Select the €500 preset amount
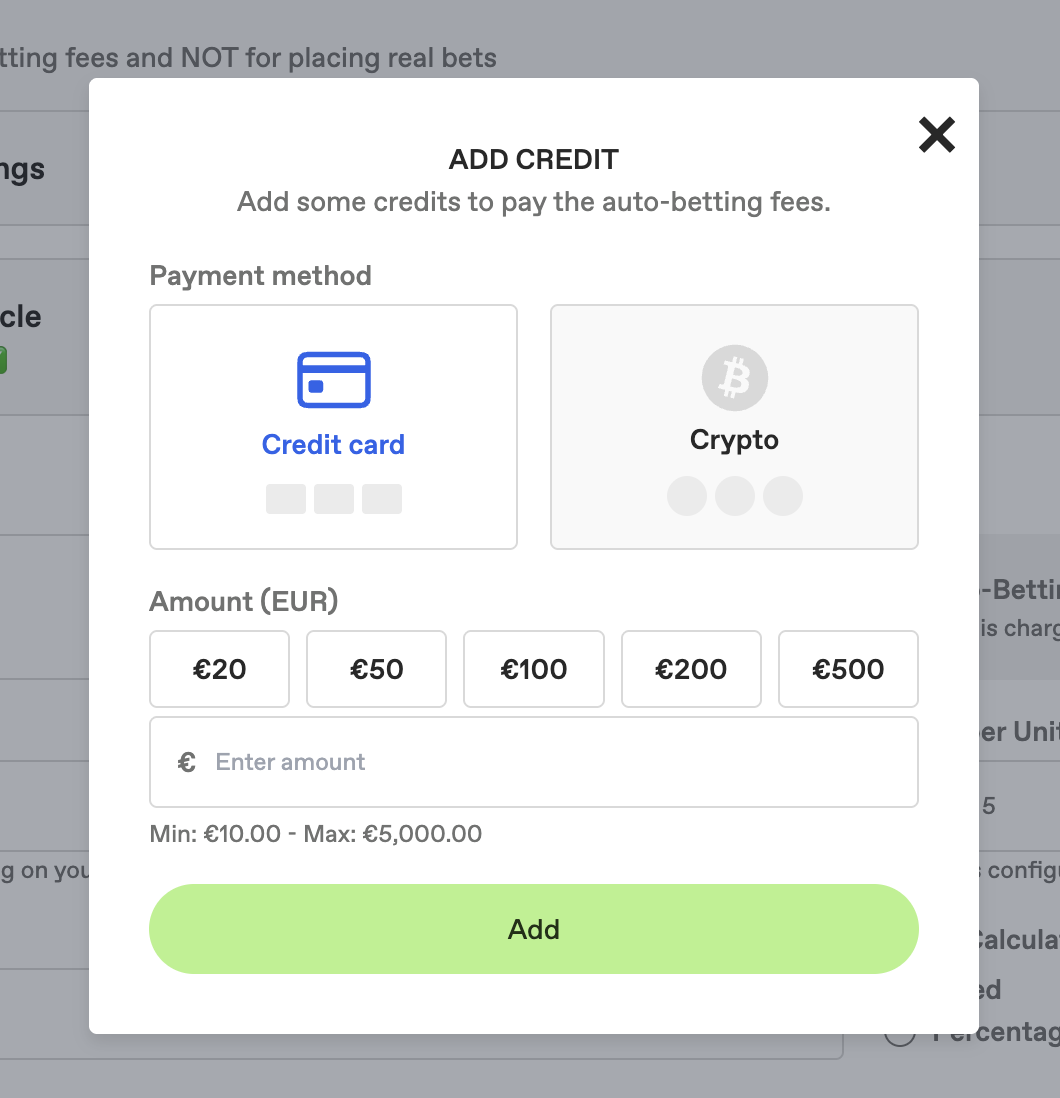Screen dimensions: 1060x1098 pyautogui.click(x=848, y=669)
